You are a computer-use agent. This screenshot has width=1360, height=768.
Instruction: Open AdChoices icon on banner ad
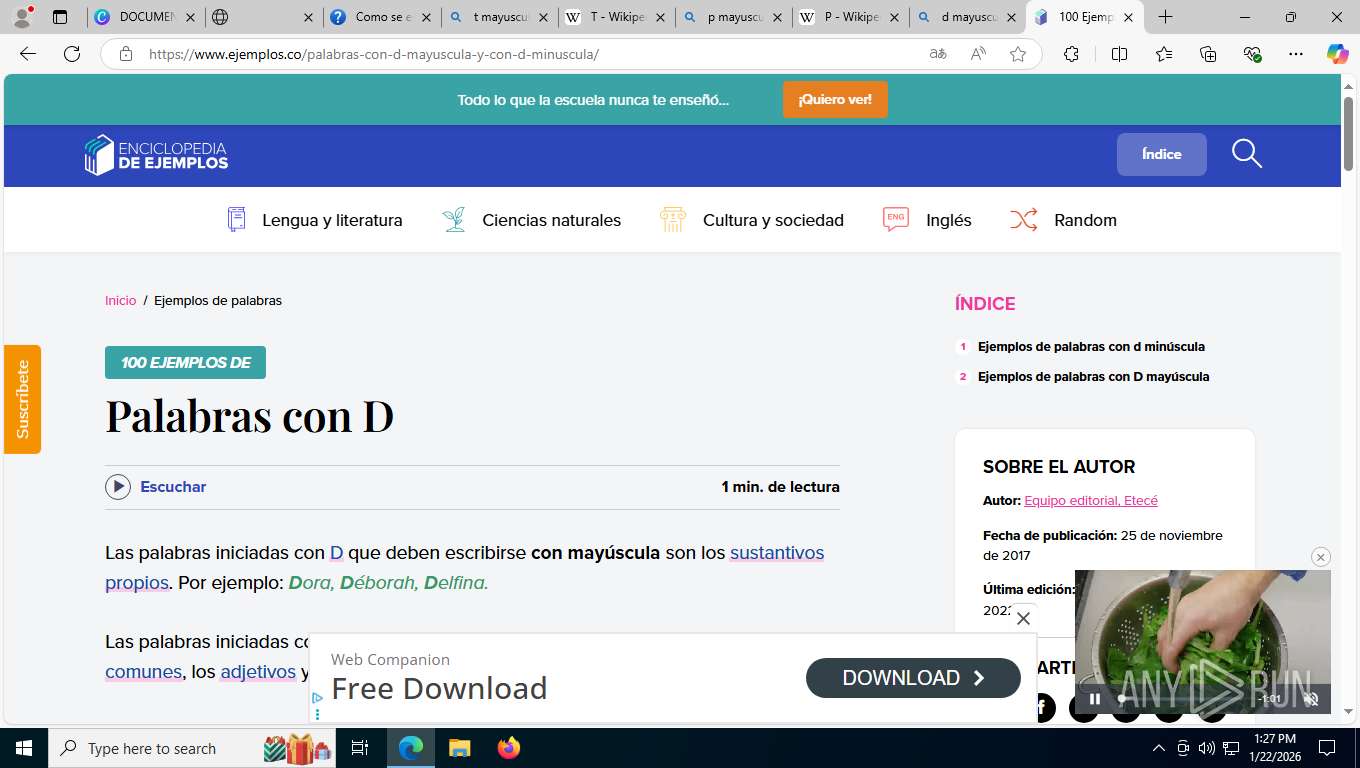click(x=317, y=698)
